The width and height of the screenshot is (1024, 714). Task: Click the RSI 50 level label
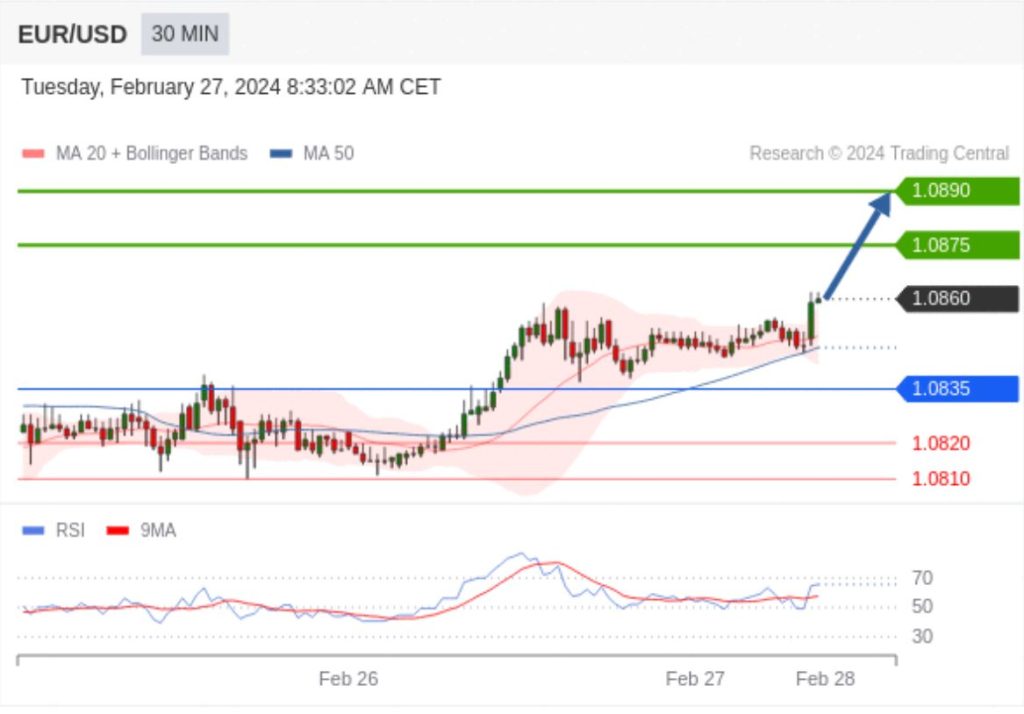pos(922,607)
